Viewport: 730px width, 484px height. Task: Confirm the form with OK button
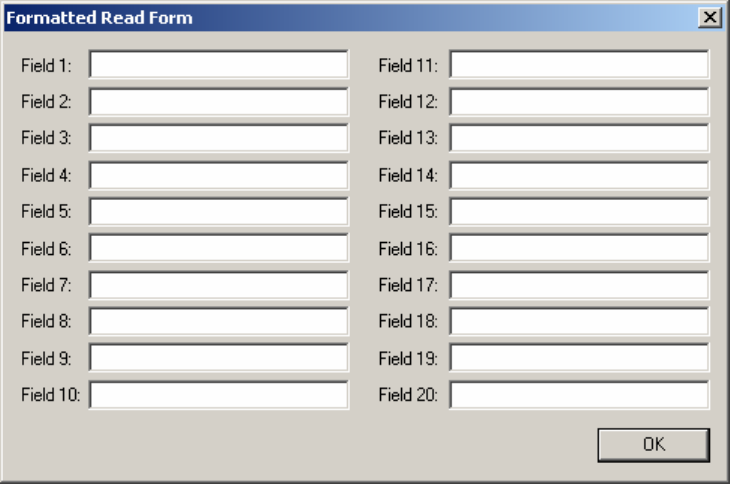654,445
